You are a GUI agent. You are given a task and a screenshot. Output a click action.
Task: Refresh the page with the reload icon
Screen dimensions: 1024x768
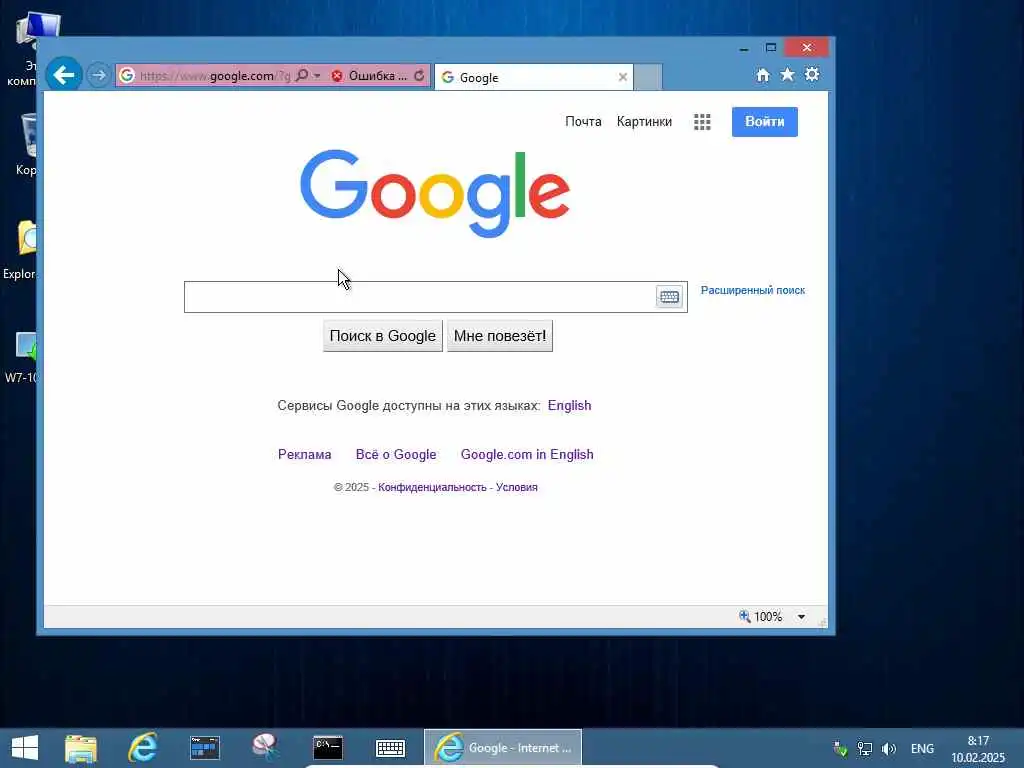pos(419,76)
